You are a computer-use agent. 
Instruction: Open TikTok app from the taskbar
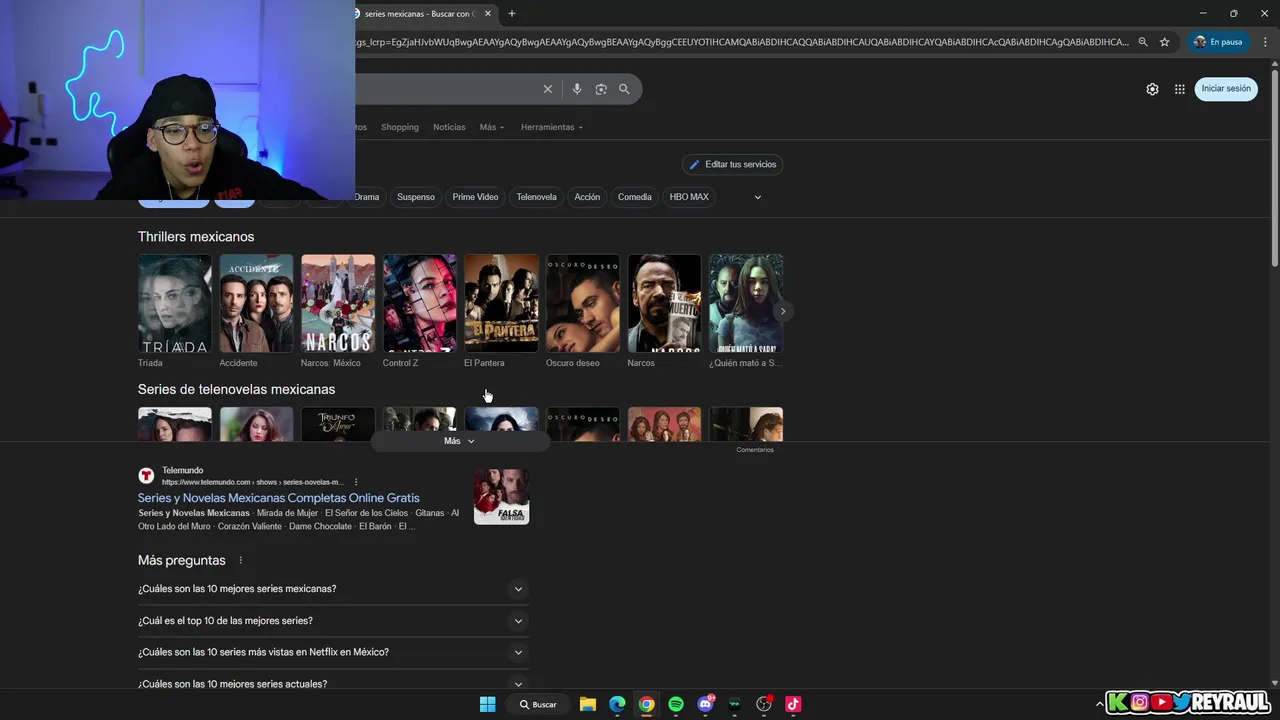(x=793, y=704)
